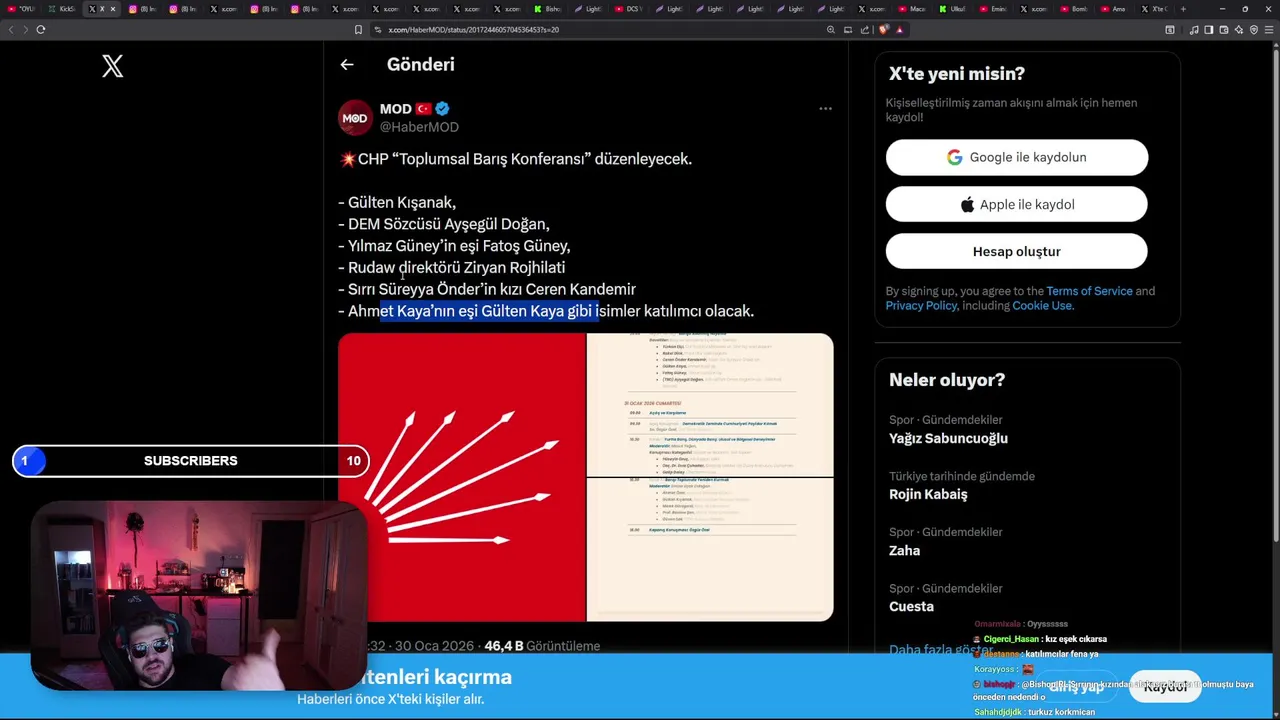Reload the page with the refresh icon
Screen dimensions: 1280x720
(41, 29)
